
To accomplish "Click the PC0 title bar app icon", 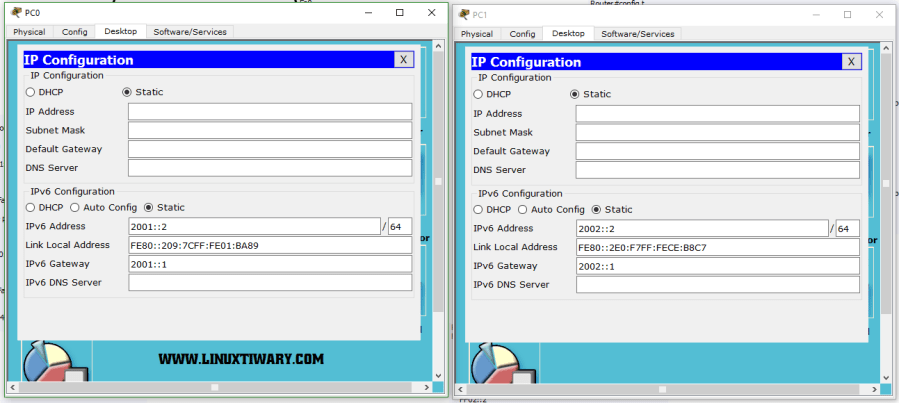I will 16,12.
